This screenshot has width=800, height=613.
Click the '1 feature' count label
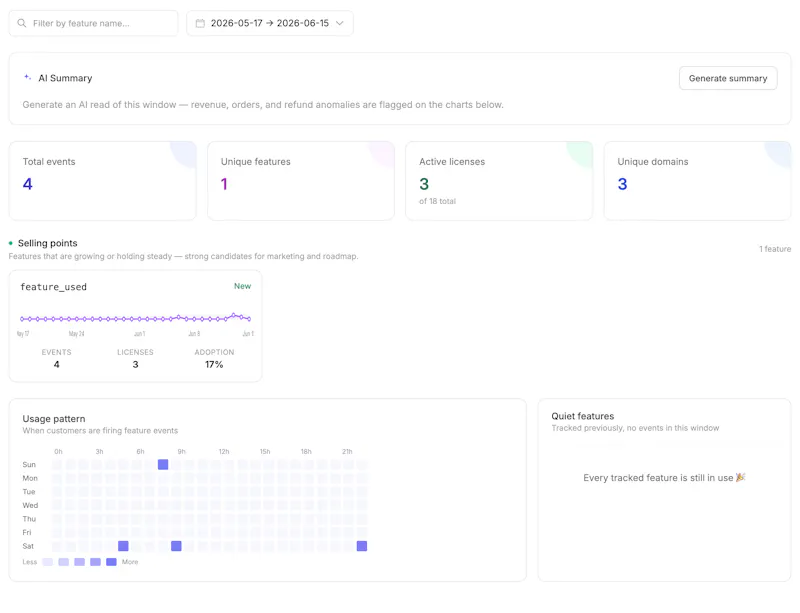775,249
